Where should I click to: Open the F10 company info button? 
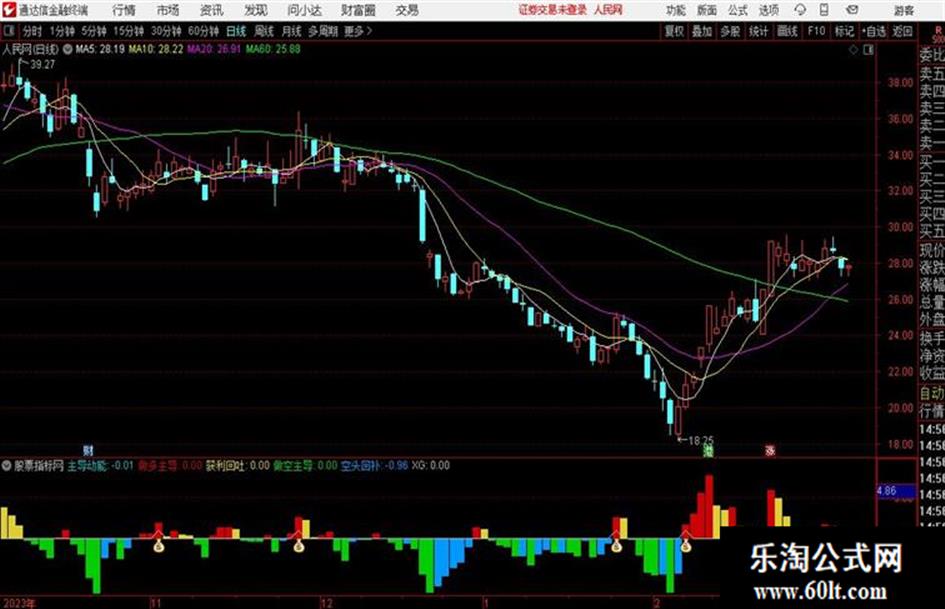816,31
